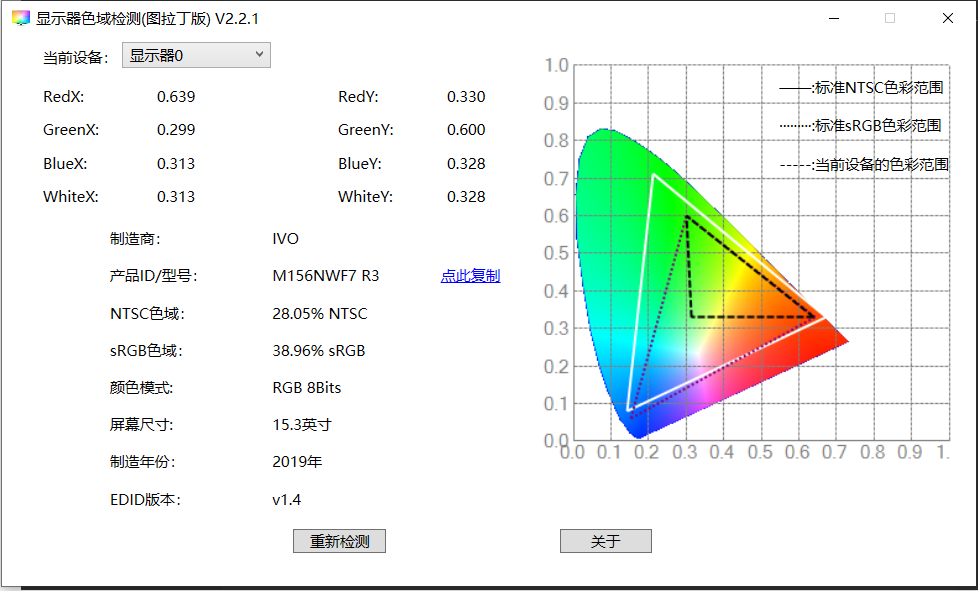Close the color gamut detection window
The width and height of the screenshot is (978, 591).
(x=947, y=18)
